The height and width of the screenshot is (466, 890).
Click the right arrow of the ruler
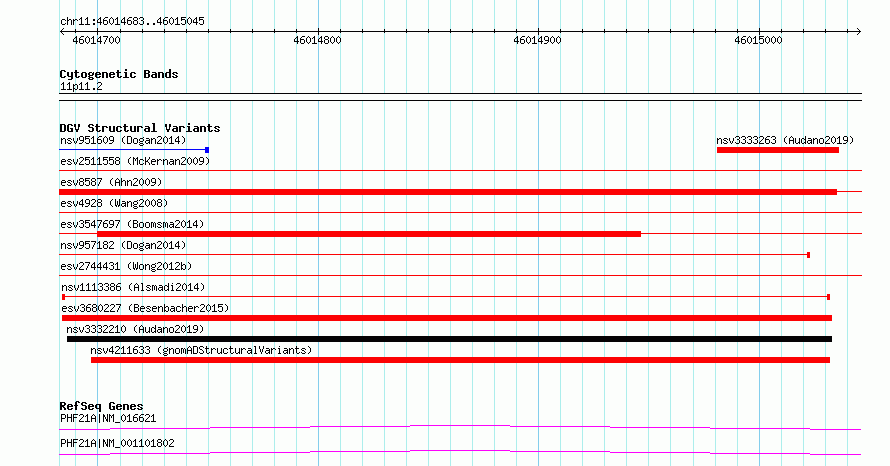pos(858,32)
